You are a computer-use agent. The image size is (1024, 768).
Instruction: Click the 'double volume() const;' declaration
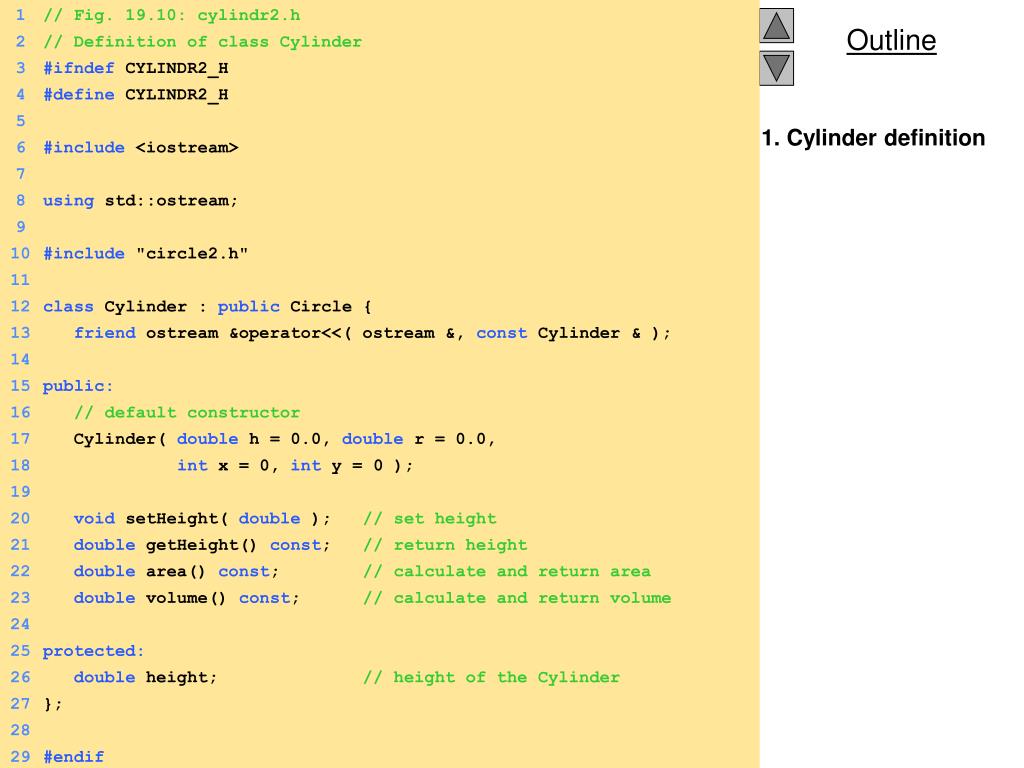[x=187, y=598]
